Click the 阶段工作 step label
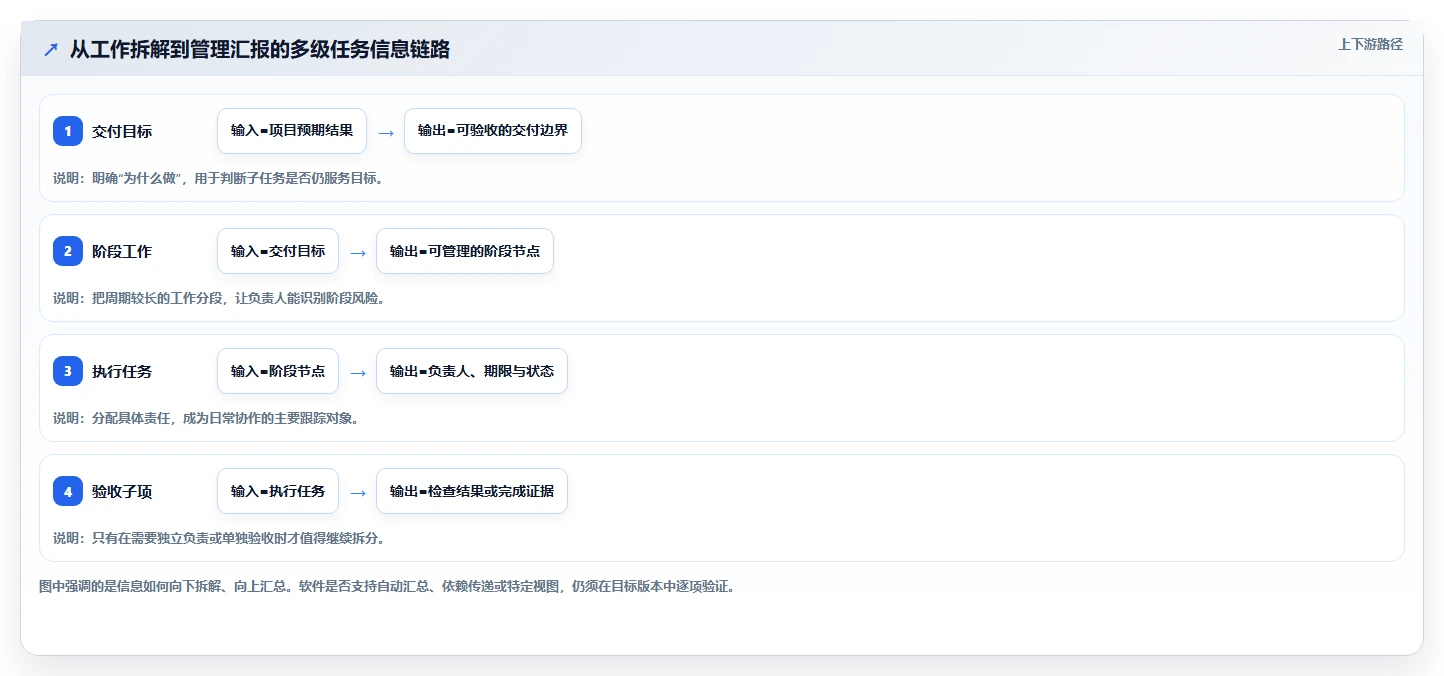Screen dimensions: 1444x676 coord(122,251)
